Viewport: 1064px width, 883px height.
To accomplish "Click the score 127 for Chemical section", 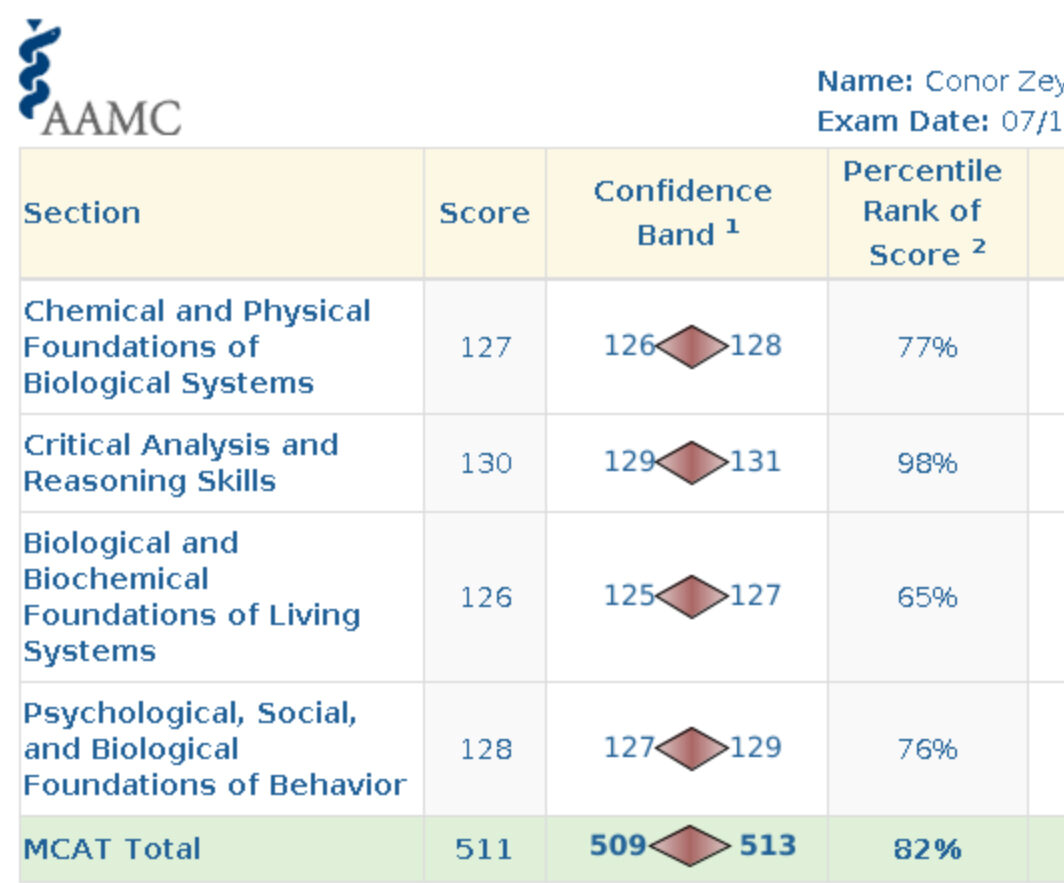I will click(x=485, y=347).
